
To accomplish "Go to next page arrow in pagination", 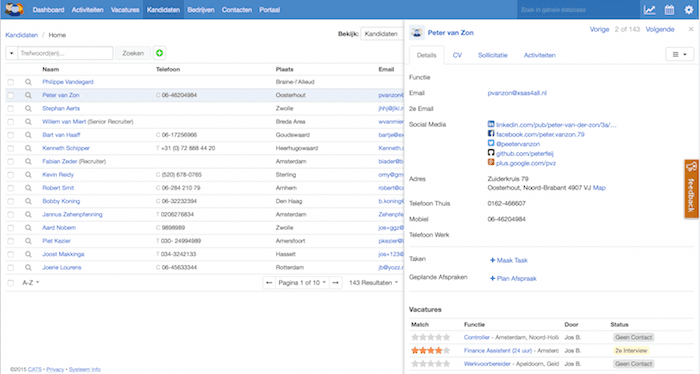I will pos(336,283).
